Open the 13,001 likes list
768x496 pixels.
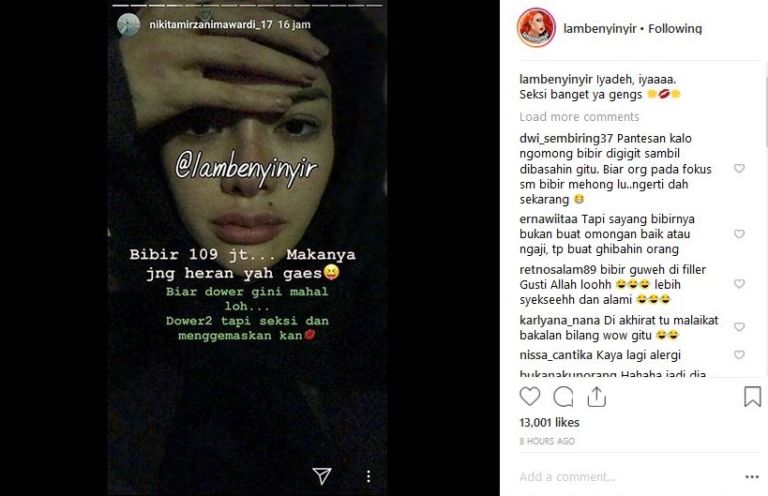[x=549, y=423]
